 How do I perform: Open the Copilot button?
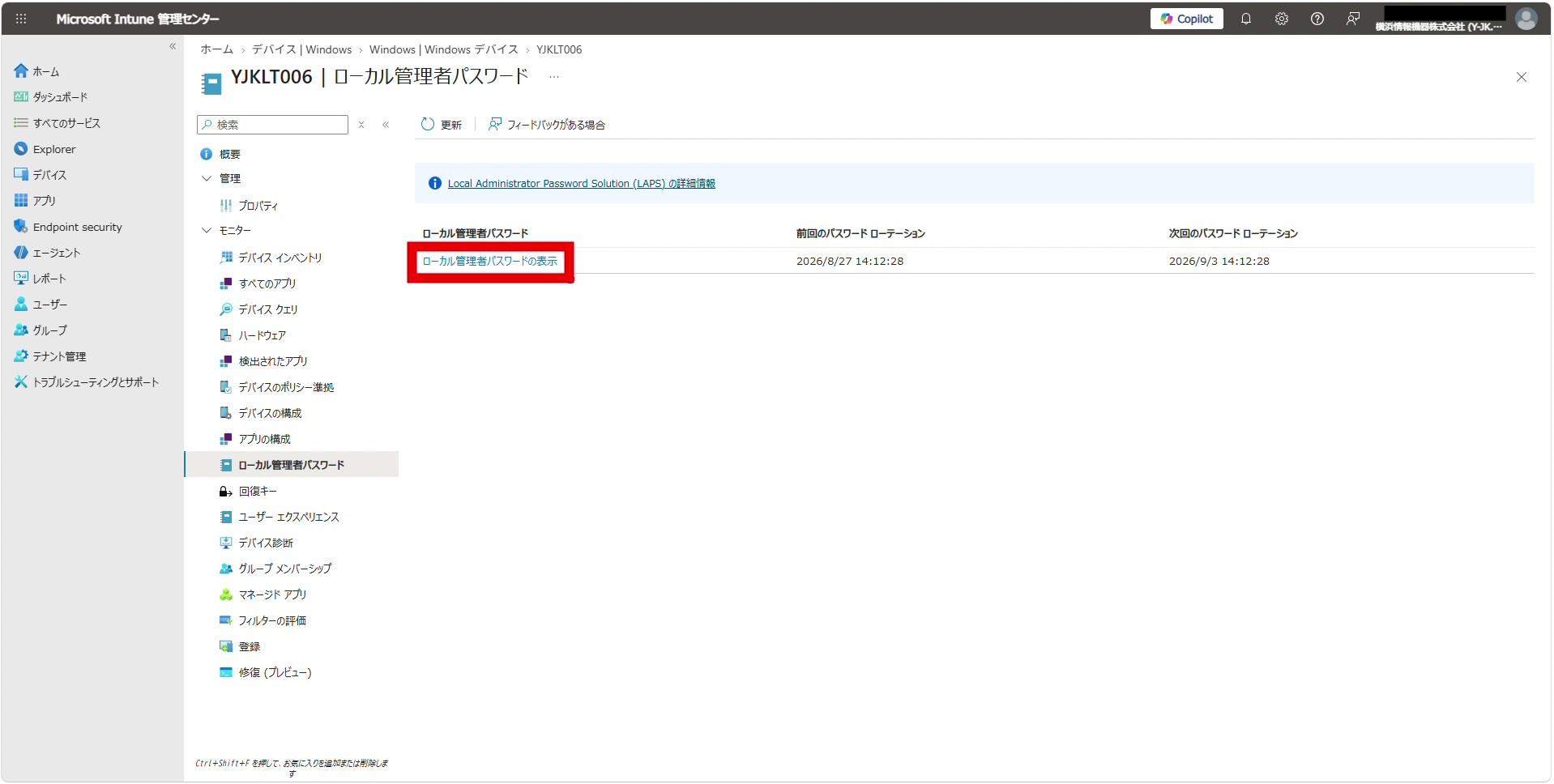coord(1186,19)
